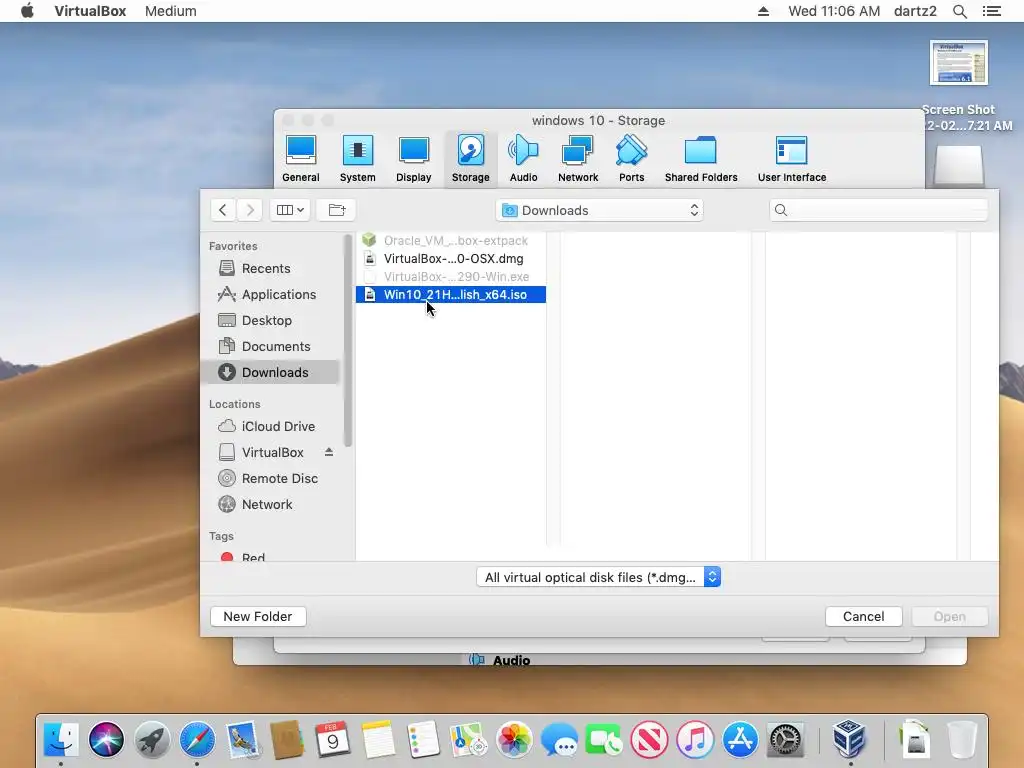The height and width of the screenshot is (768, 1024).
Task: Open Trash in the Dock
Action: pyautogui.click(x=962, y=740)
